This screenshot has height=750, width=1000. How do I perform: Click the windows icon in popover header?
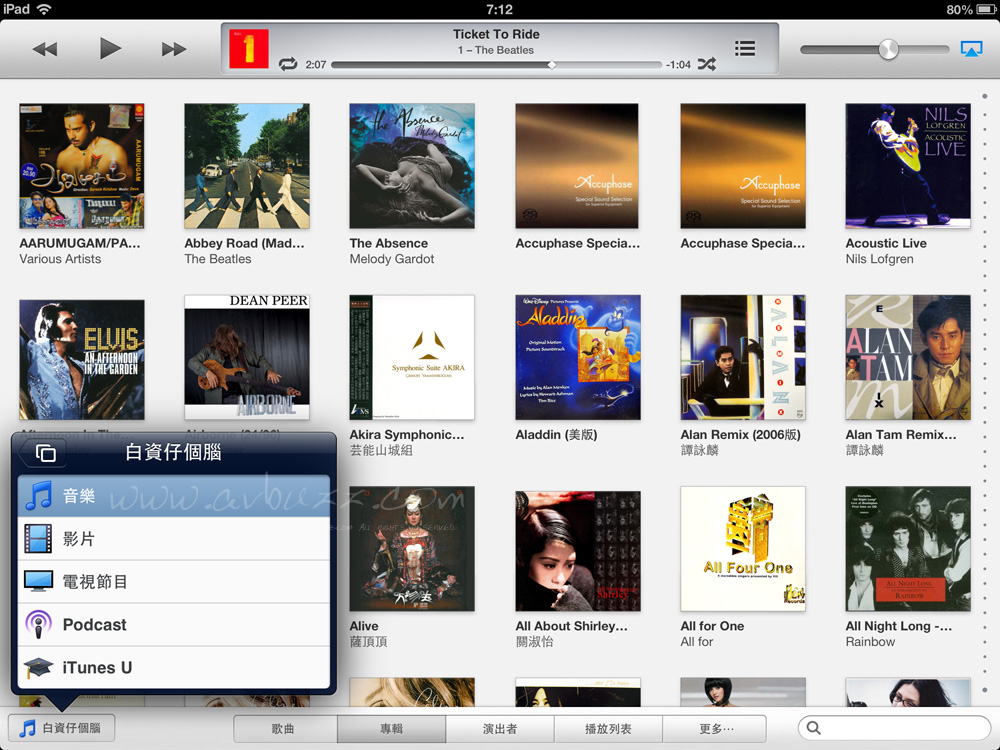(x=46, y=453)
